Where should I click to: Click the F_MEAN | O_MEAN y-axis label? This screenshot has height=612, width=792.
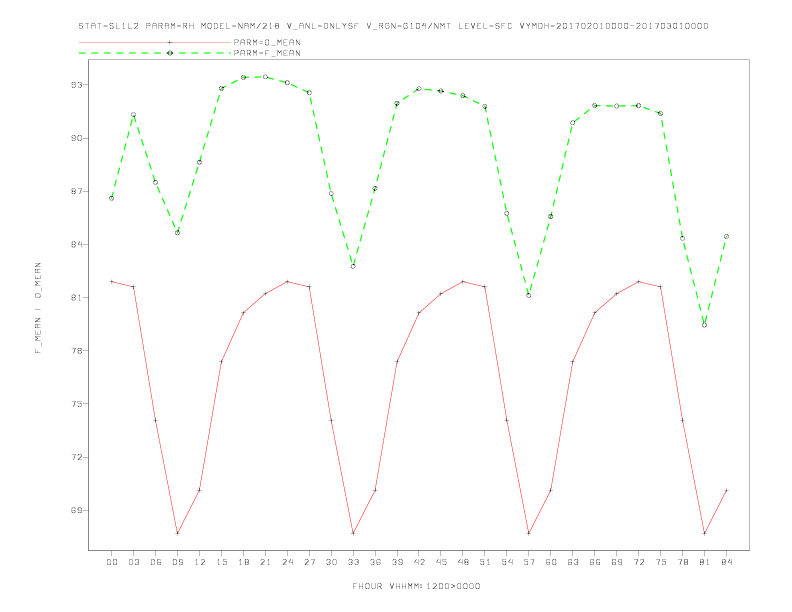pos(38,308)
